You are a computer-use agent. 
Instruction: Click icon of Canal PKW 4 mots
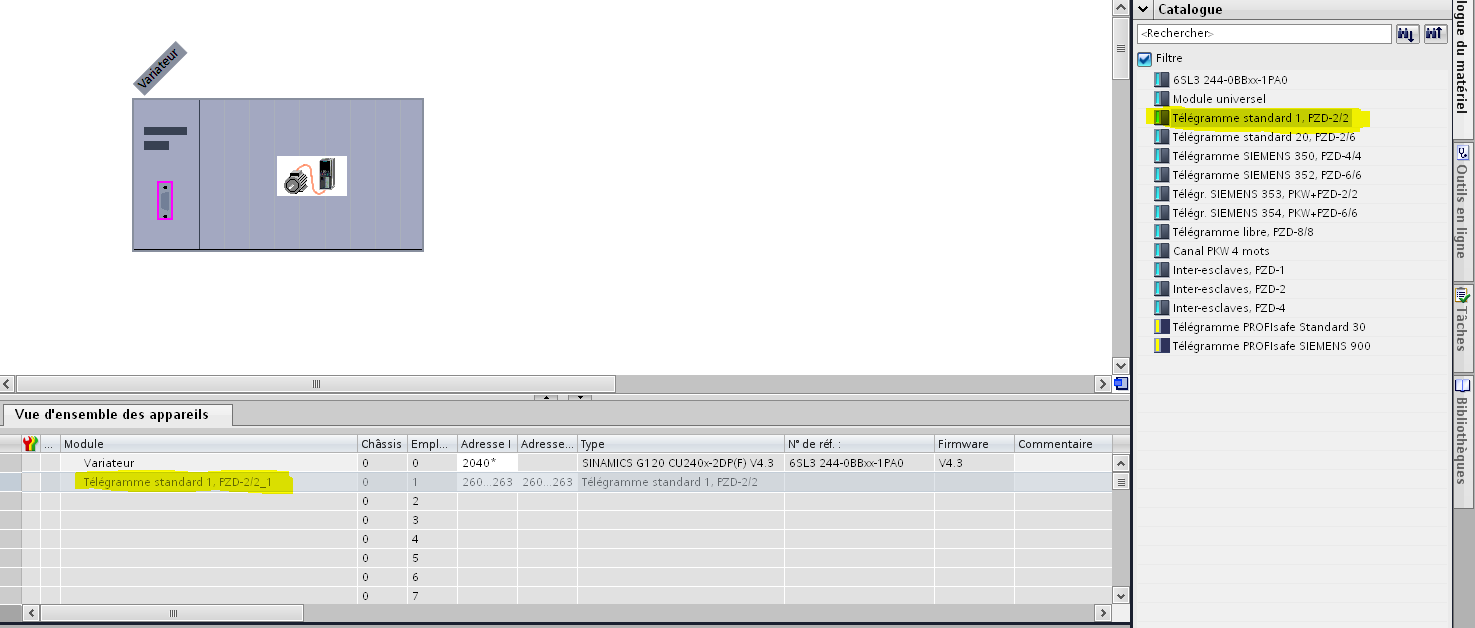coord(1161,251)
